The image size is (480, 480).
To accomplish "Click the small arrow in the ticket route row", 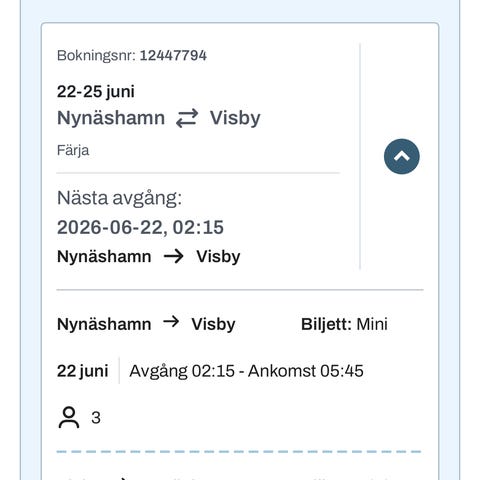I will click(171, 322).
